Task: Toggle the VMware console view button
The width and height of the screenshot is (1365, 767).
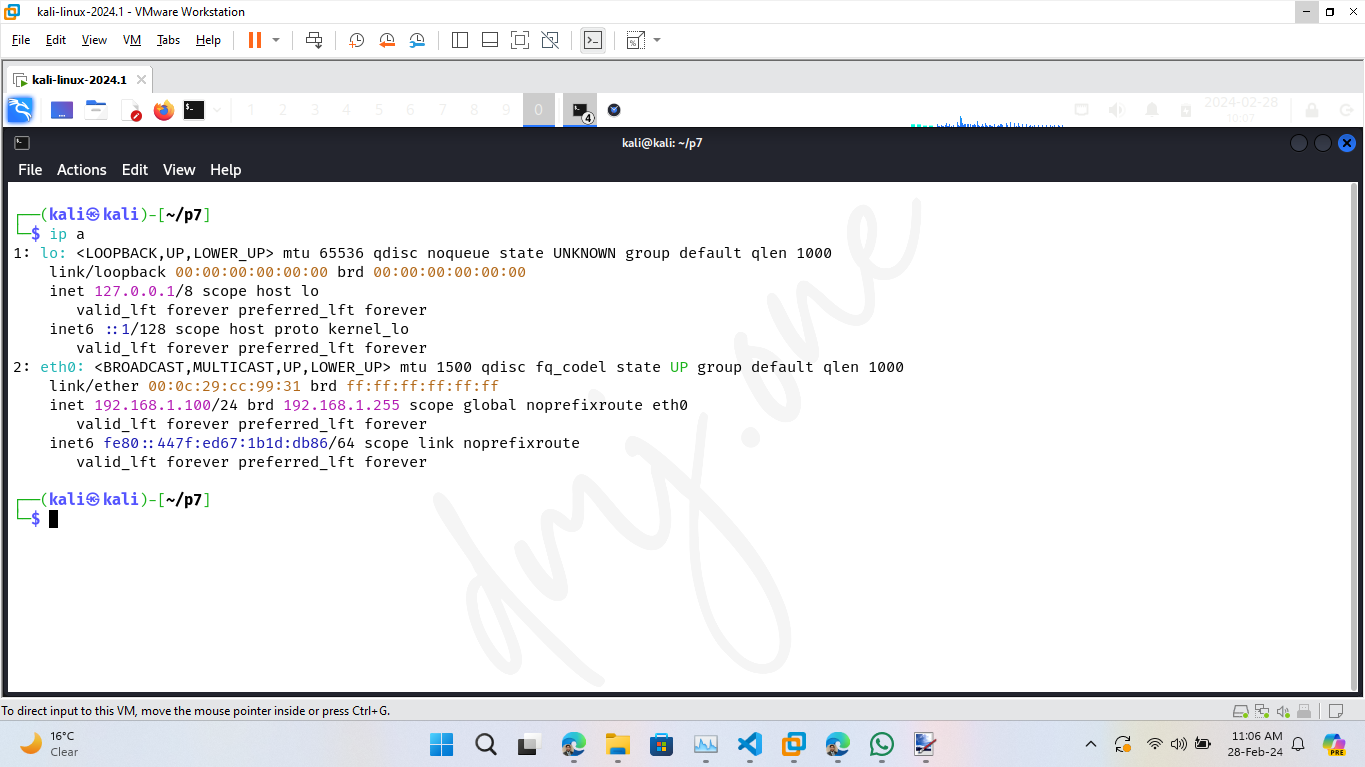Action: 593,40
